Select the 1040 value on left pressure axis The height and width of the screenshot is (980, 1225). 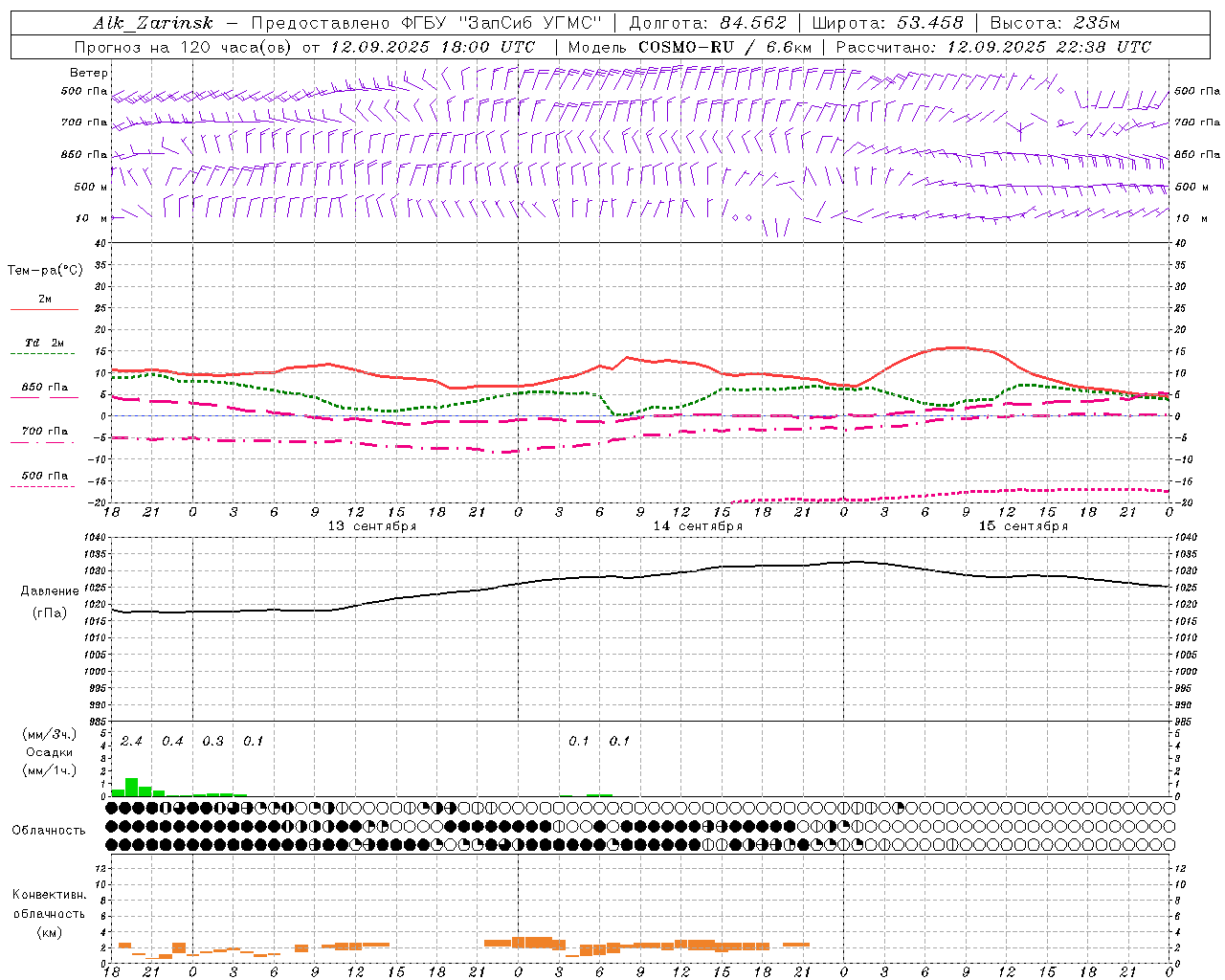(x=96, y=538)
